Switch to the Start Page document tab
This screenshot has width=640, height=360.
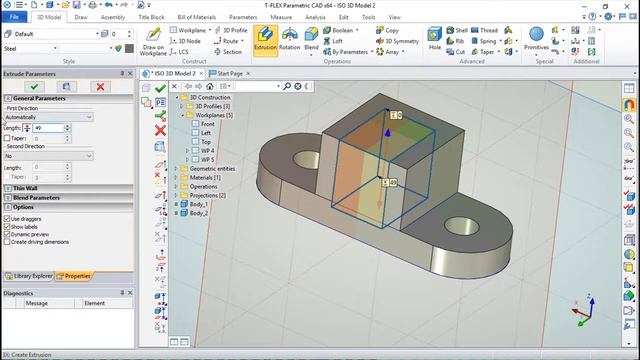(x=229, y=73)
